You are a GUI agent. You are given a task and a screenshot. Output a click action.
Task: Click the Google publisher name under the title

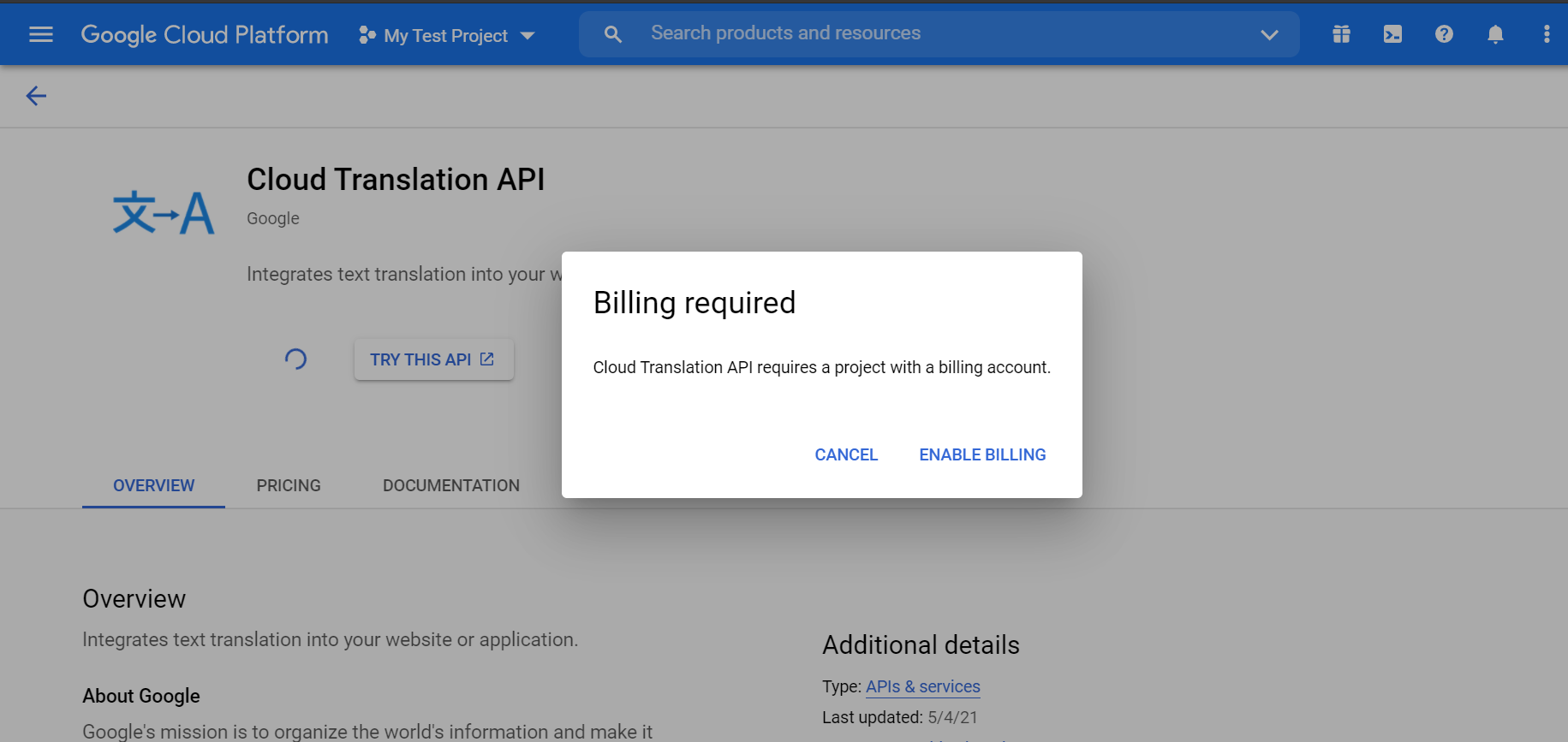pos(273,218)
